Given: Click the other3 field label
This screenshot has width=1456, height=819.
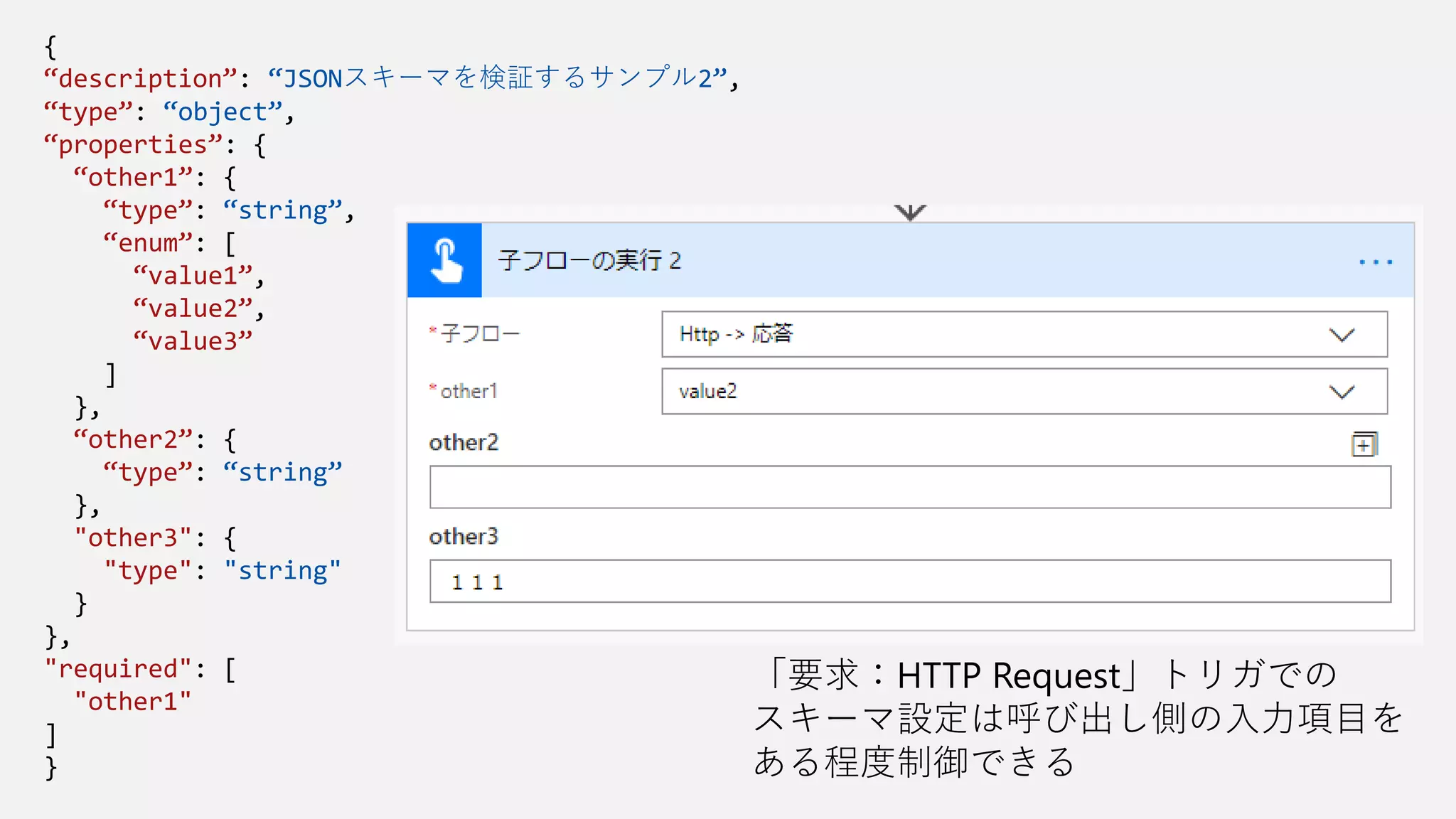Looking at the screenshot, I should pyautogui.click(x=464, y=536).
